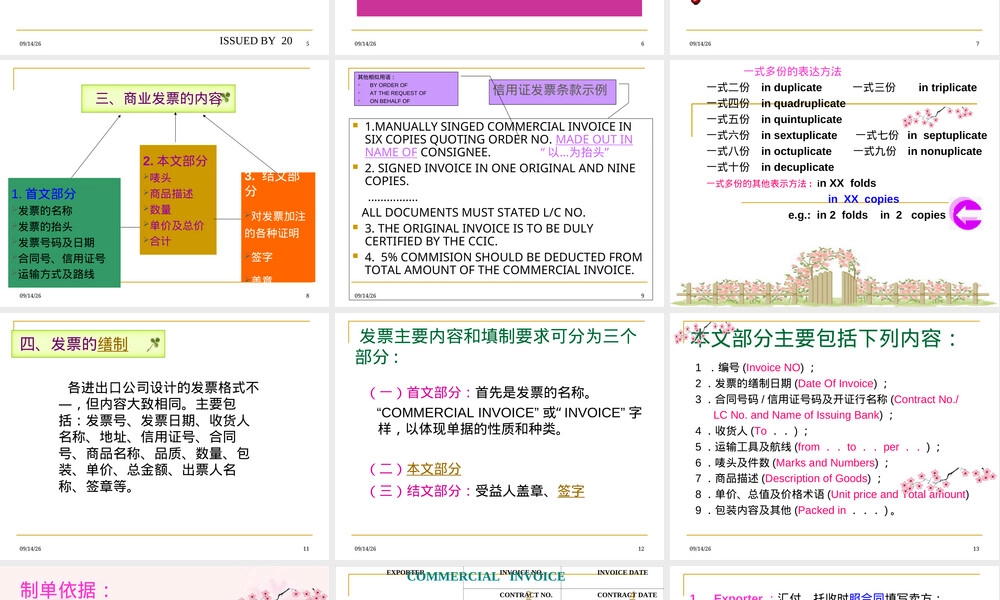Click the purple 信用证发票条款示例 title box
The width and height of the screenshot is (1000, 600).
click(x=552, y=91)
